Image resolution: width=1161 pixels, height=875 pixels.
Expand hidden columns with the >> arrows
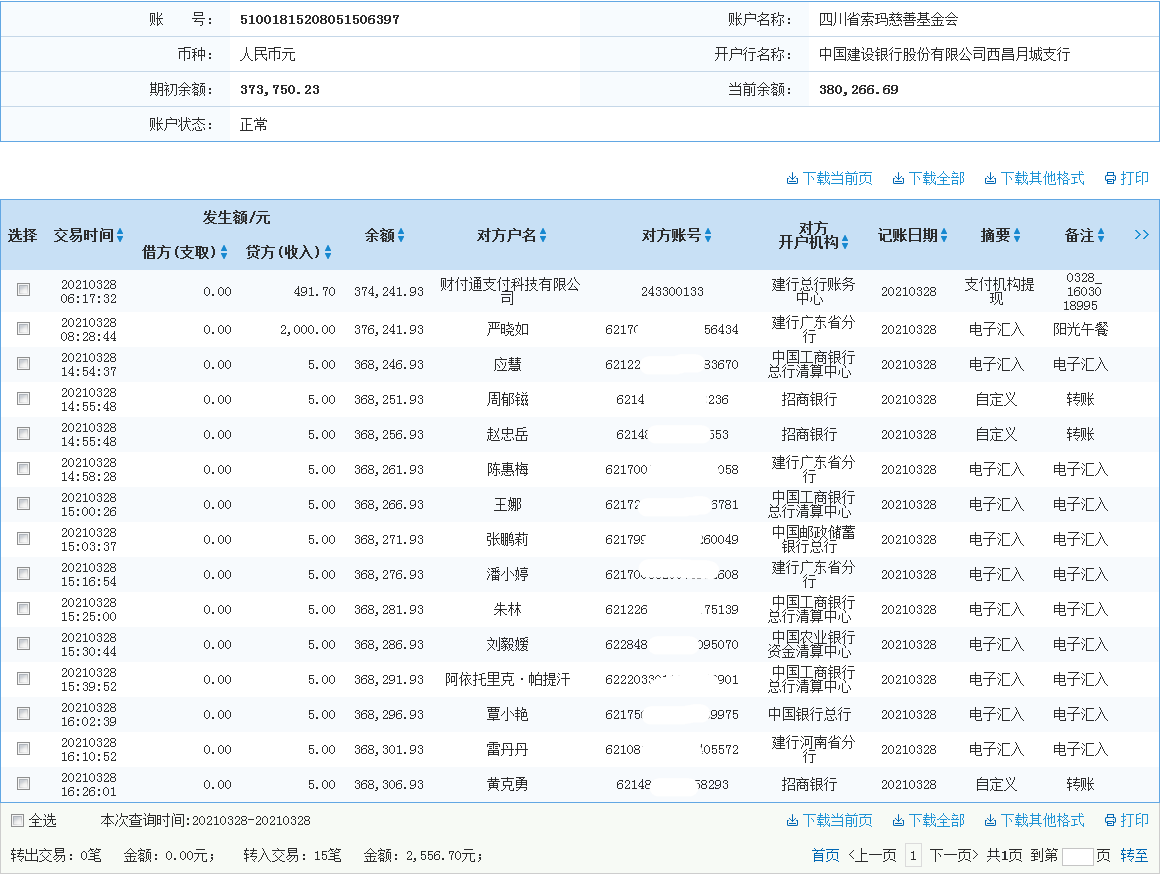(x=1142, y=235)
